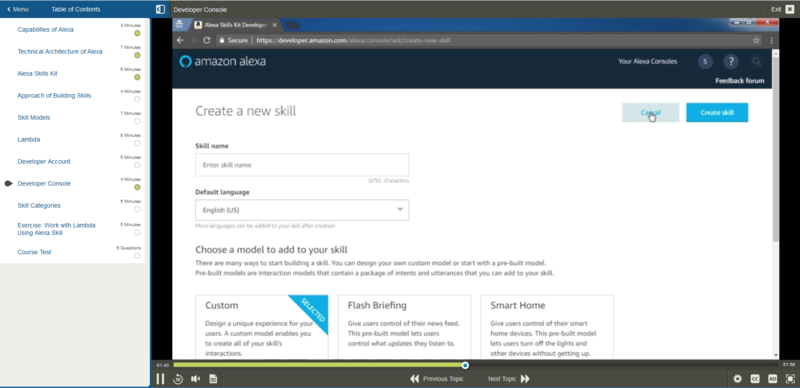Viewport: 800px width, 388px height.
Task: Open the Feedback forum link
Action: tap(740, 81)
